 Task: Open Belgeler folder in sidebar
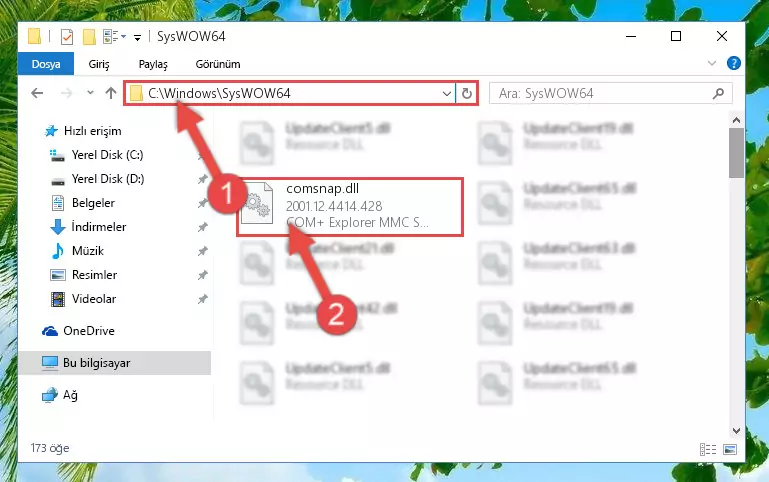tap(93, 203)
